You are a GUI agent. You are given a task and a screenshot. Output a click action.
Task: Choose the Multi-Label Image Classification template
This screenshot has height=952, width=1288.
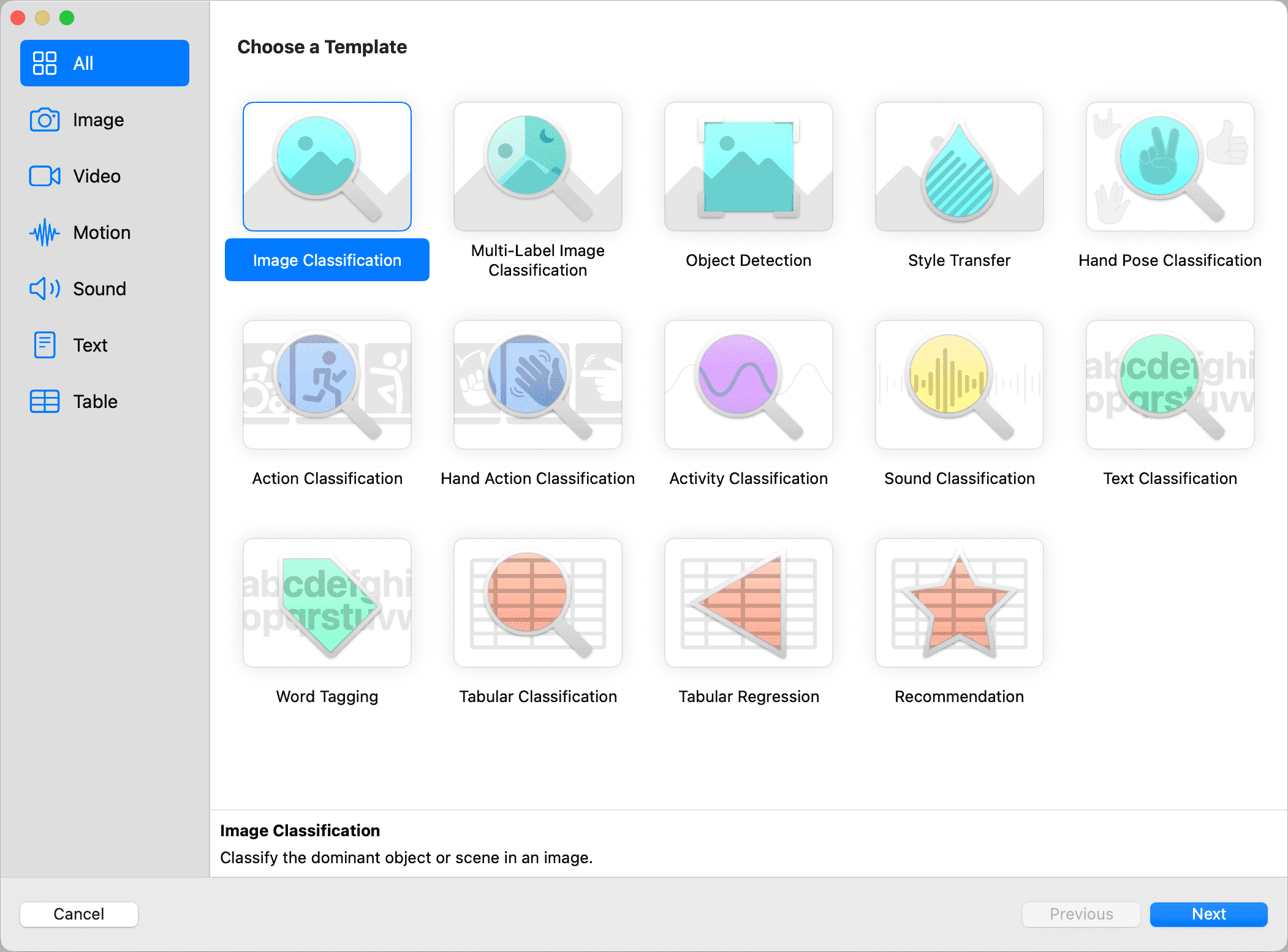point(537,167)
